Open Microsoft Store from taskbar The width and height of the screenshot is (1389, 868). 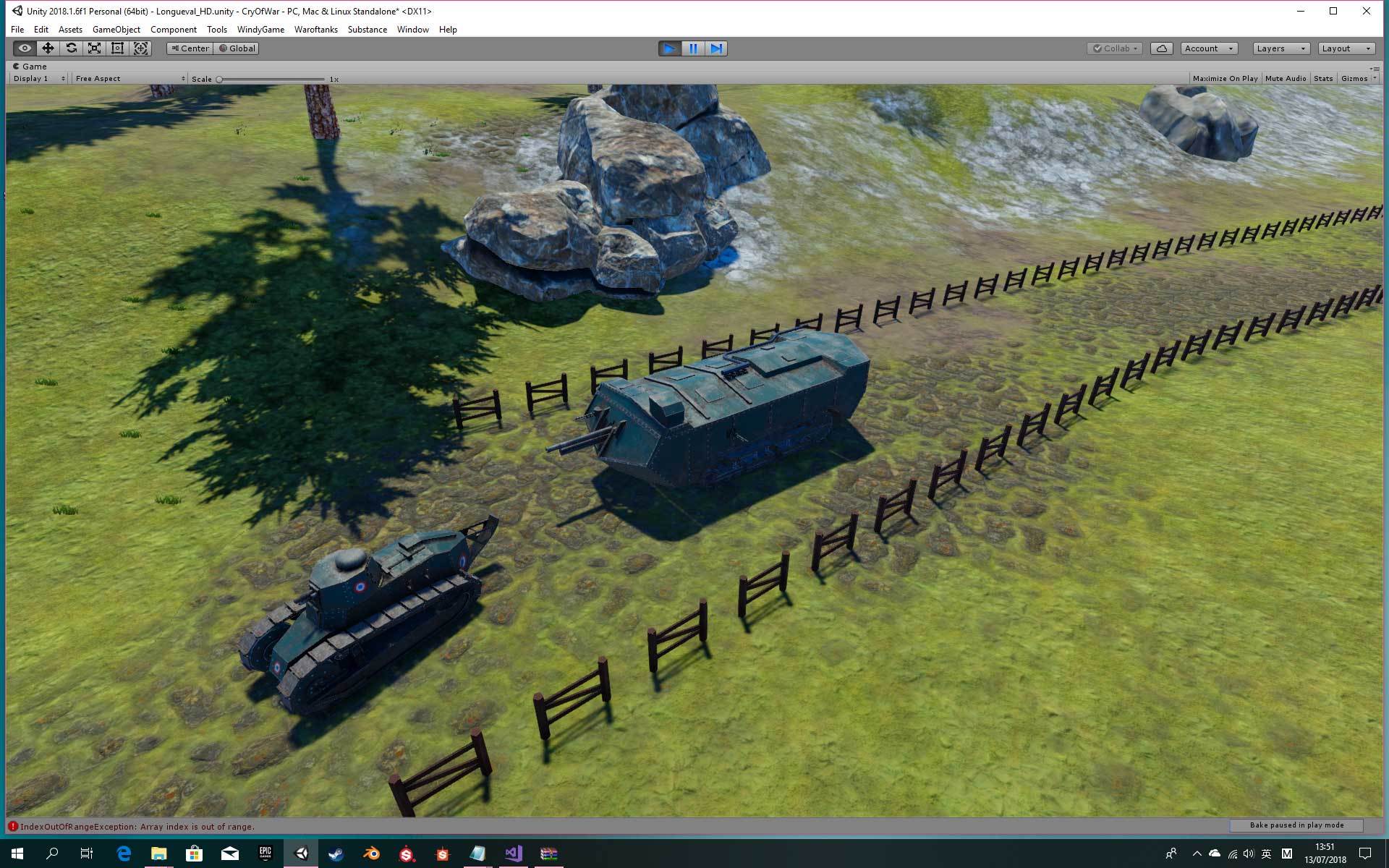[x=195, y=854]
